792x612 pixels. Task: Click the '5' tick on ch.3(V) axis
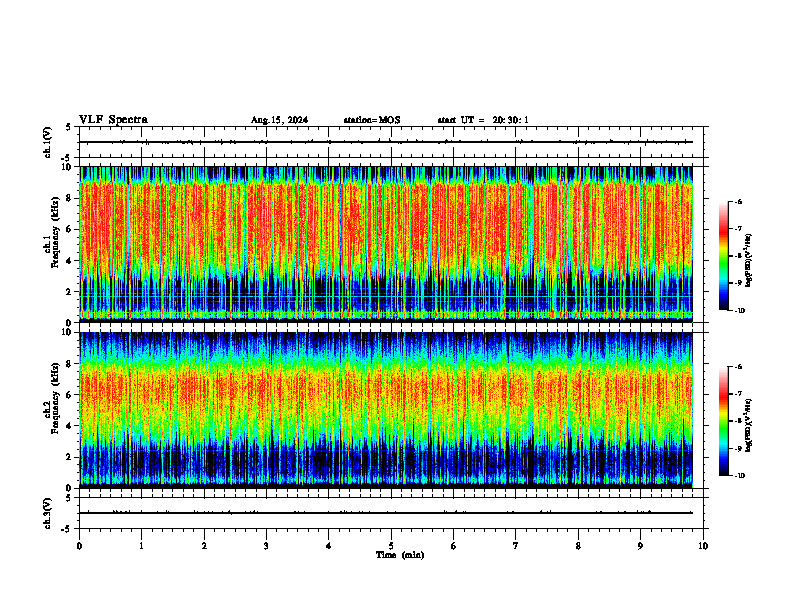point(68,498)
